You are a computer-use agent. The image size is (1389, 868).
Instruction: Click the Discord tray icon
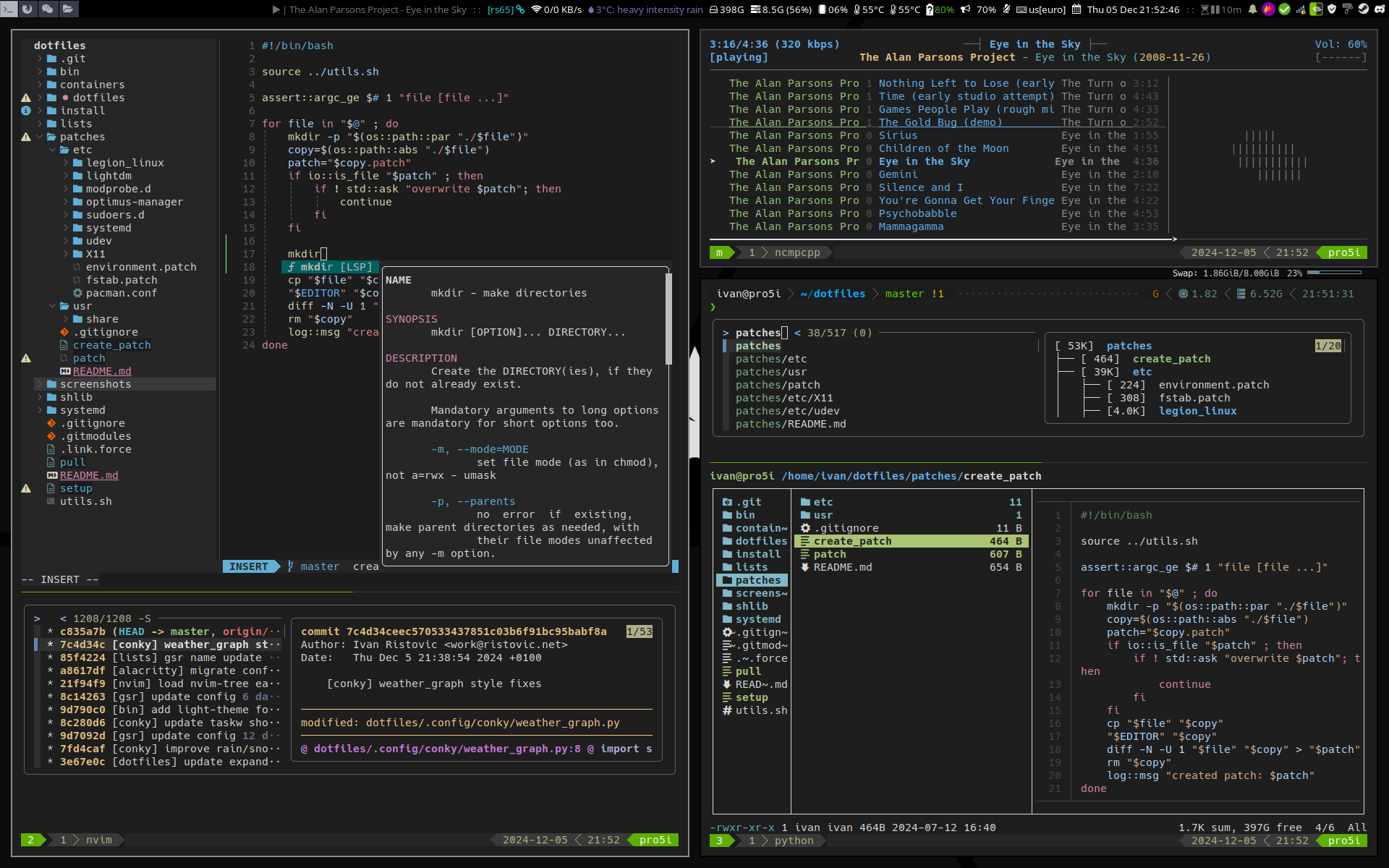pos(1380,9)
